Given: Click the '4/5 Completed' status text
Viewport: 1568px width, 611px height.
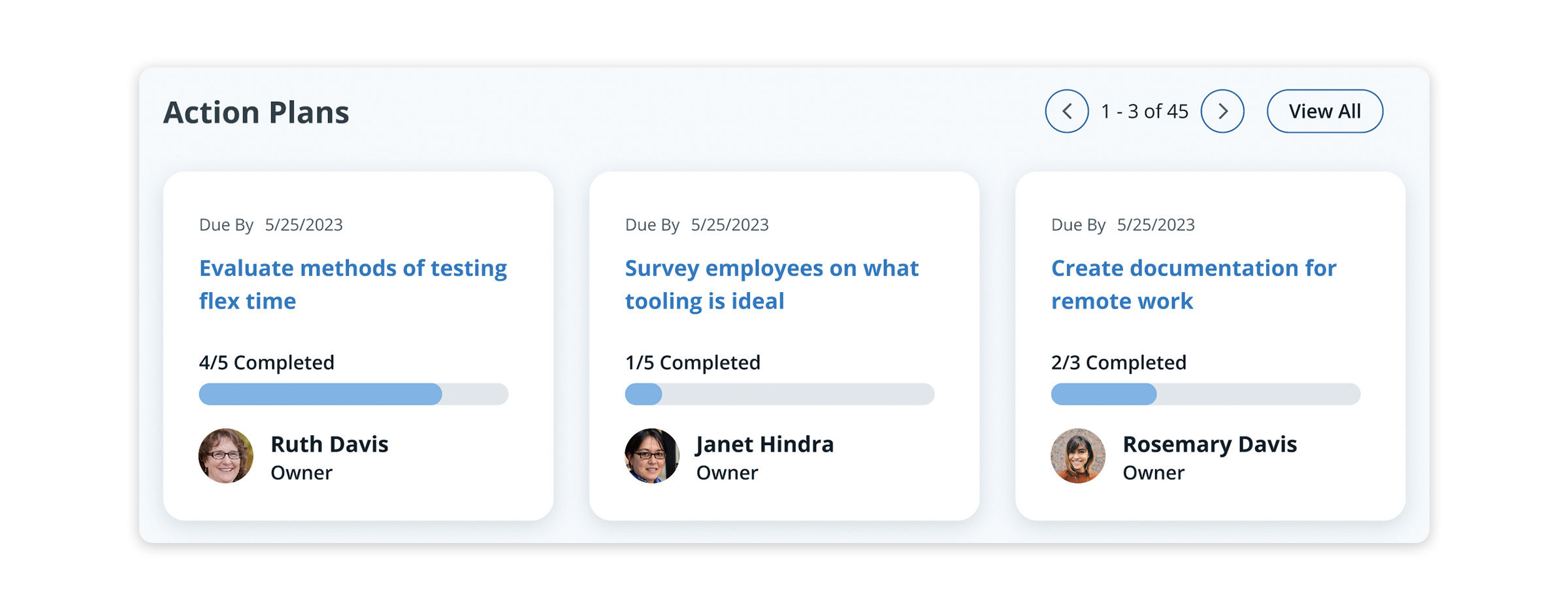Looking at the screenshot, I should click(267, 363).
